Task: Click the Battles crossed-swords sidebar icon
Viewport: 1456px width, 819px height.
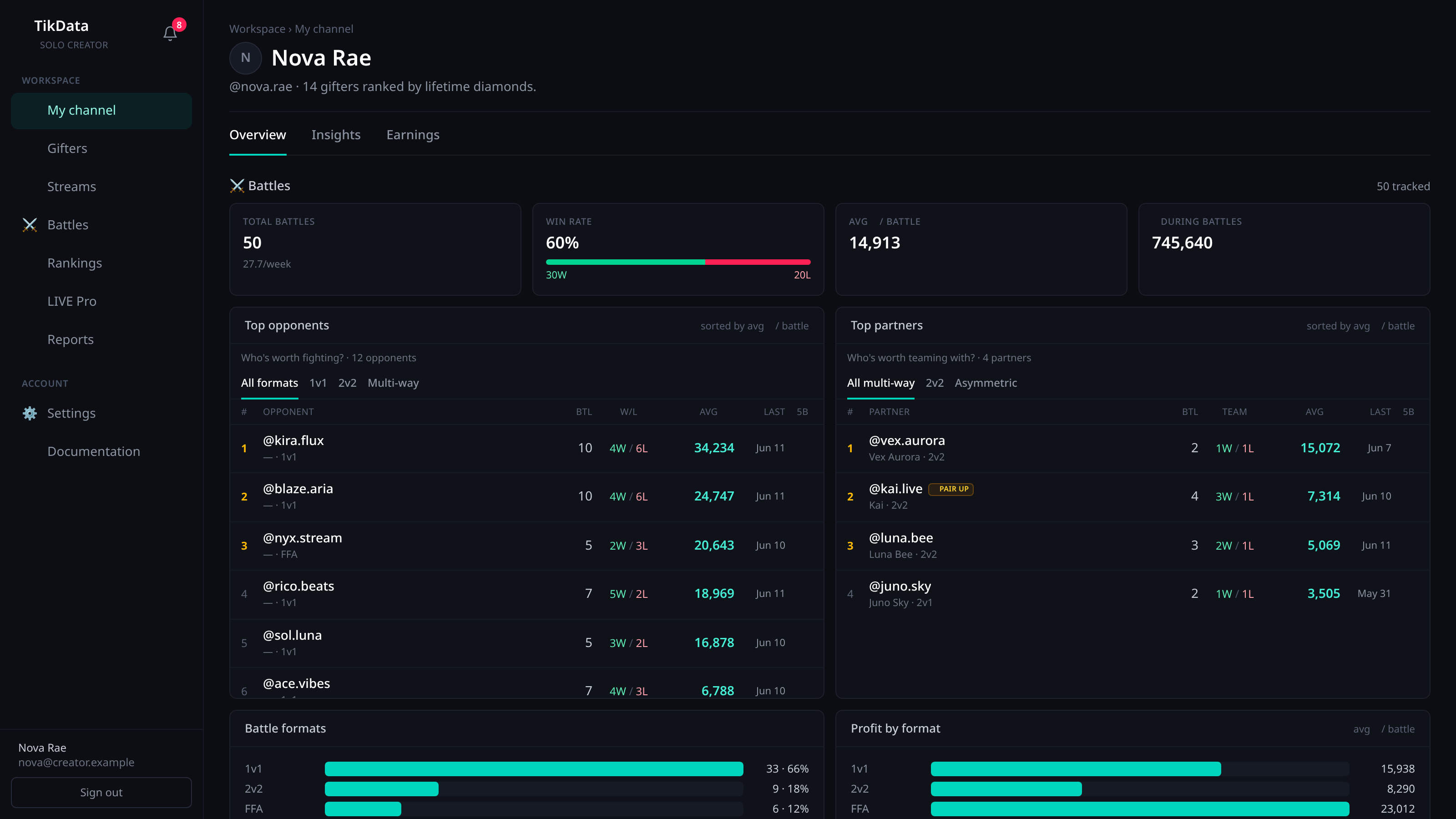Action: point(30,225)
